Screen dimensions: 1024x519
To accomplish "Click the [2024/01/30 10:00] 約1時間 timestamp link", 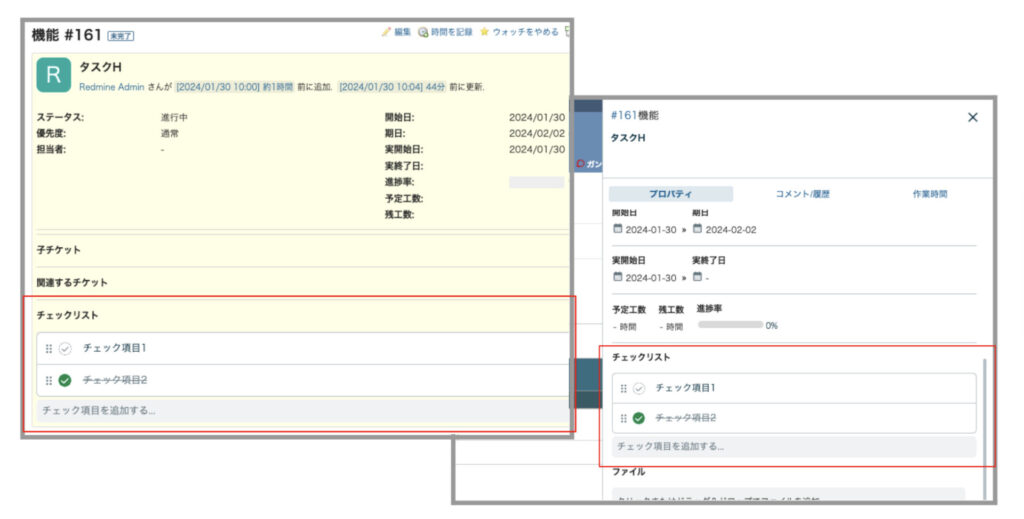I will 234,87.
